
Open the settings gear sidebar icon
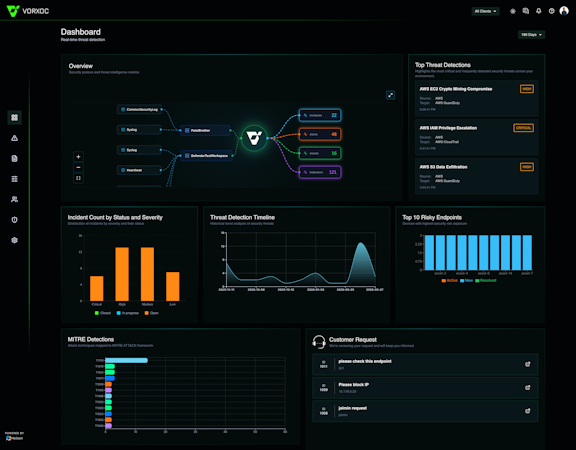[14, 240]
